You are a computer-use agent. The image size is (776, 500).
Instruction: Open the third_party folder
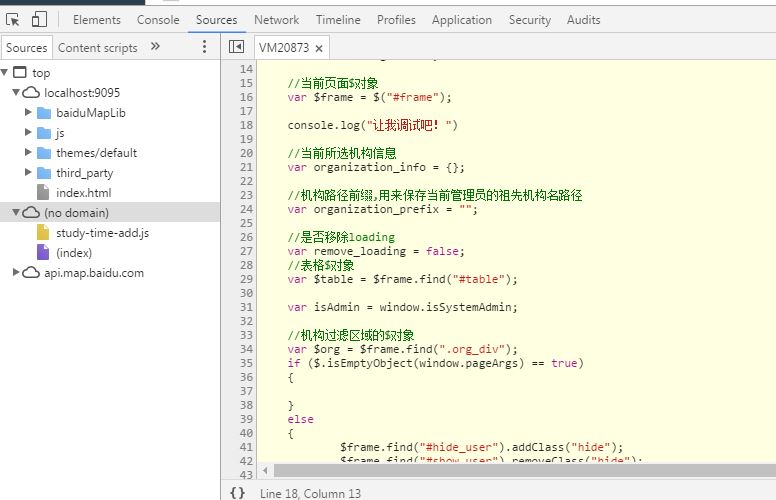84,173
